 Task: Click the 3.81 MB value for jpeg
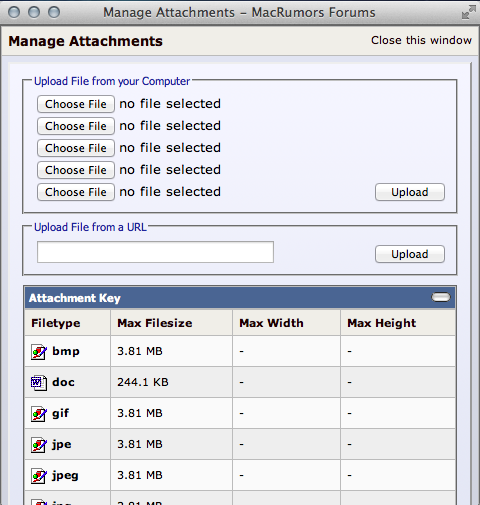(140, 475)
